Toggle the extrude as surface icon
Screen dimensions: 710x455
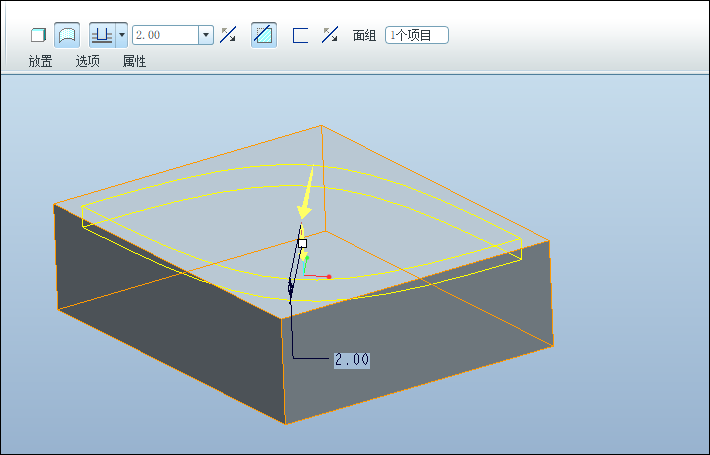(x=67, y=35)
